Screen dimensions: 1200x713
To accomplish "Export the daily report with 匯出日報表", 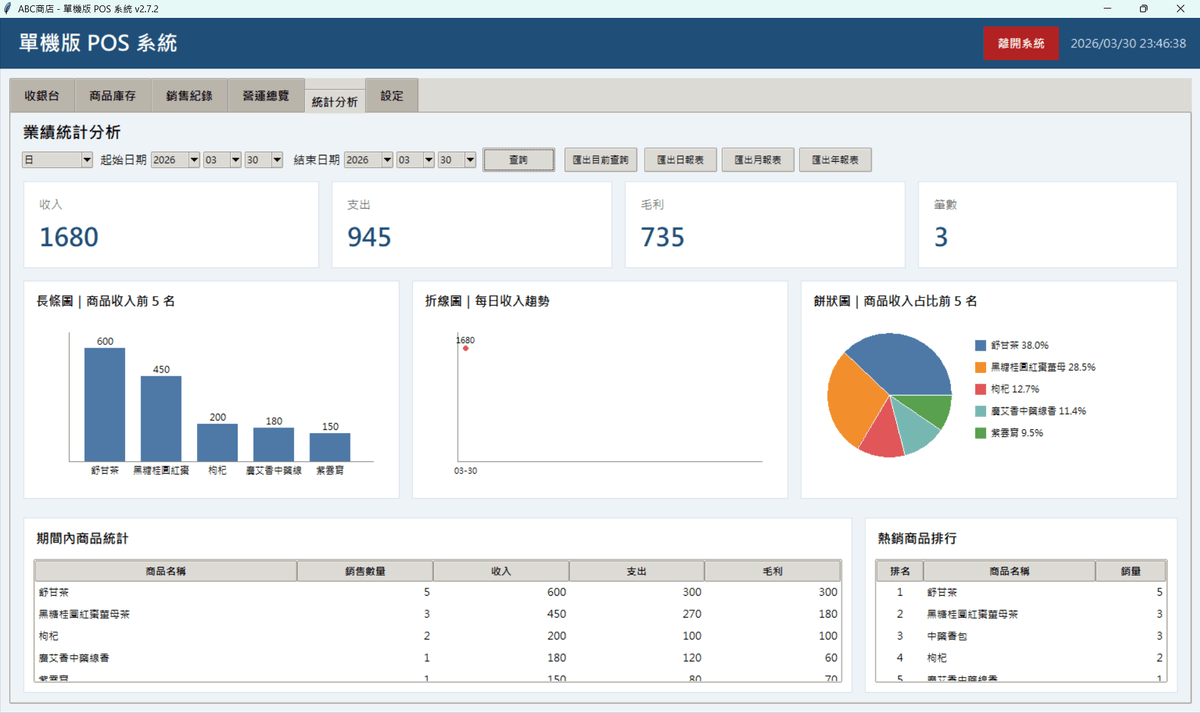I will [679, 160].
